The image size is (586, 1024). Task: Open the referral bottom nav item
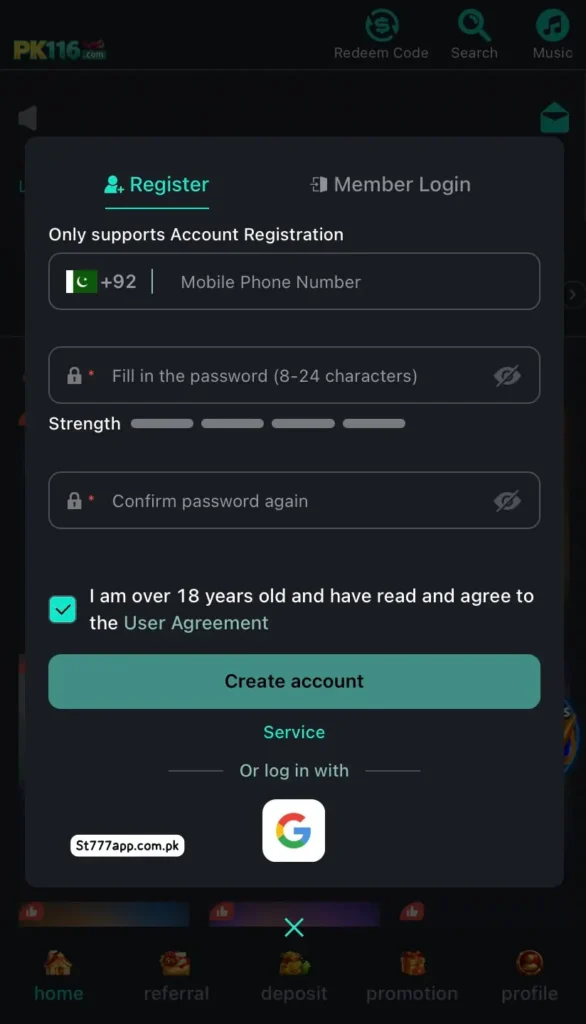(x=176, y=976)
